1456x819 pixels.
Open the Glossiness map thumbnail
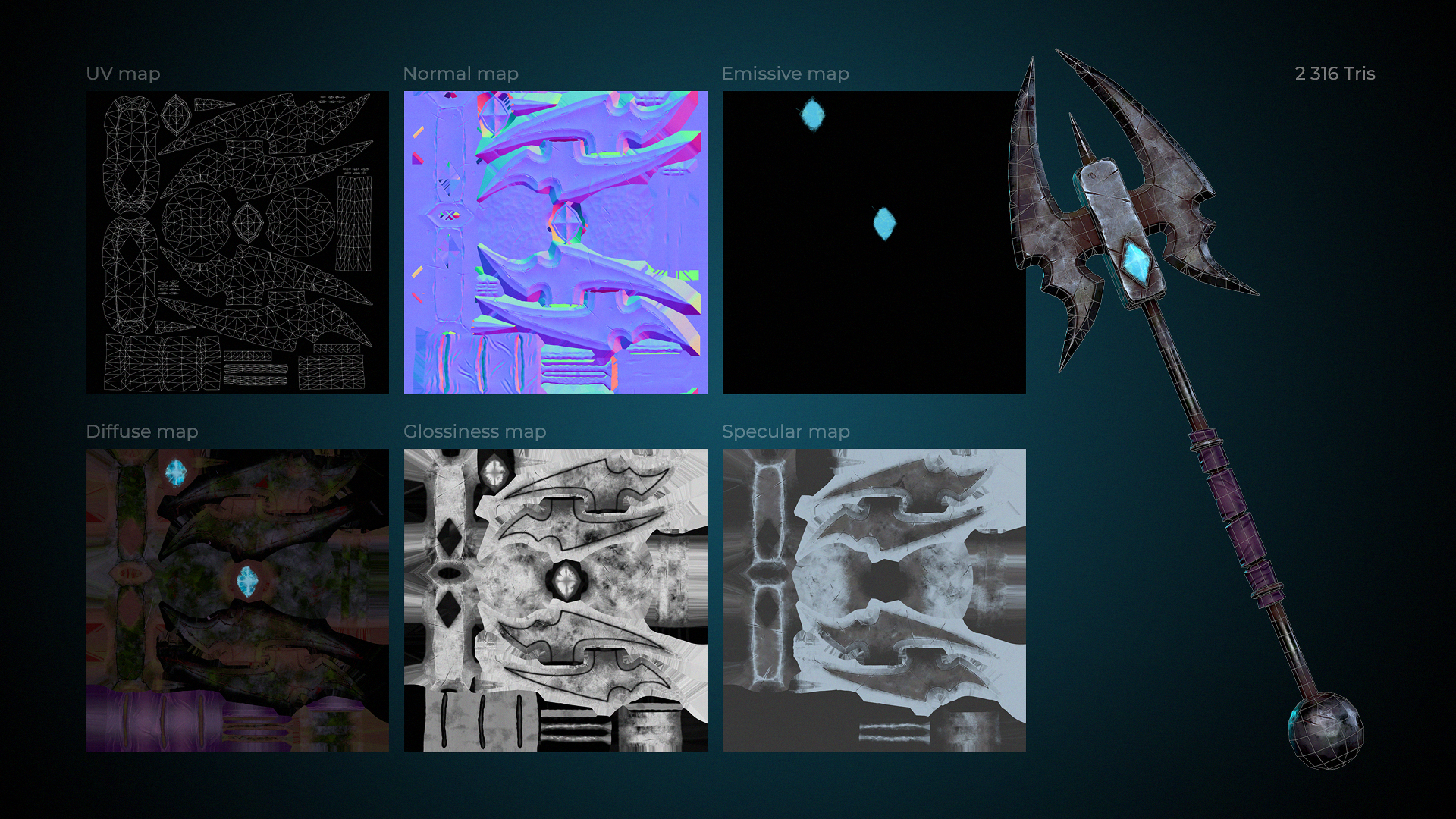click(555, 601)
